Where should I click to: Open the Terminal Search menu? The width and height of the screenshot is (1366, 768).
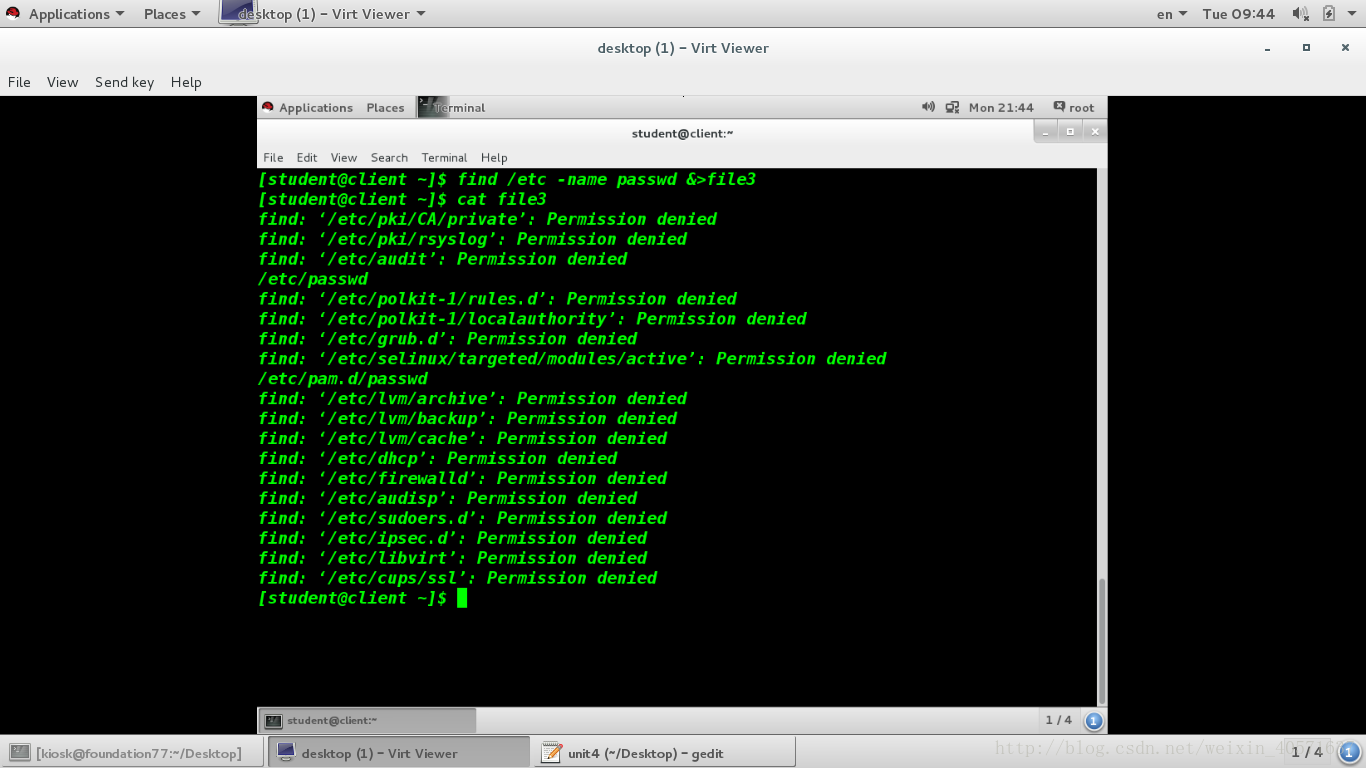click(389, 157)
